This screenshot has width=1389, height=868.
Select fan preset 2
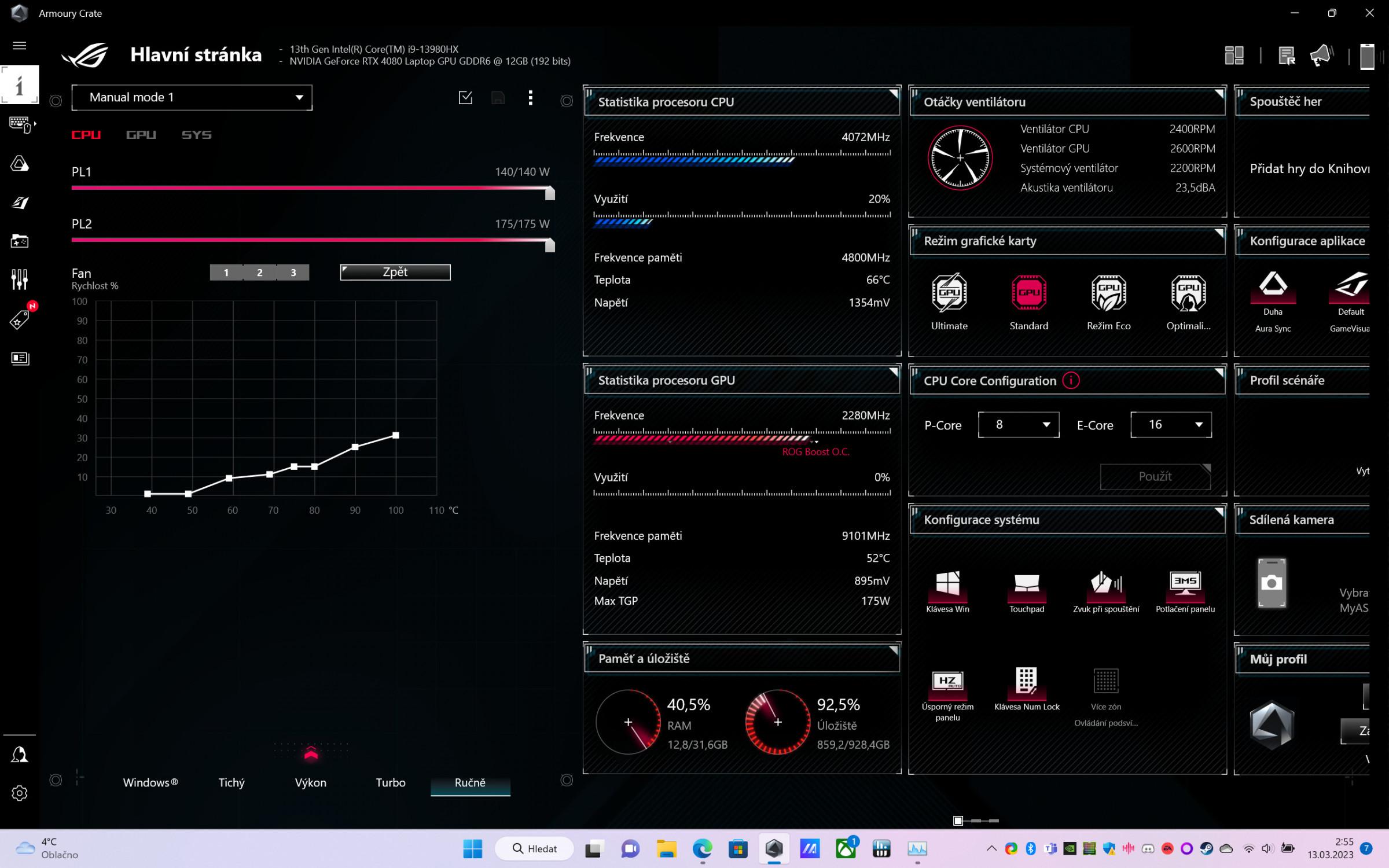pyautogui.click(x=260, y=273)
